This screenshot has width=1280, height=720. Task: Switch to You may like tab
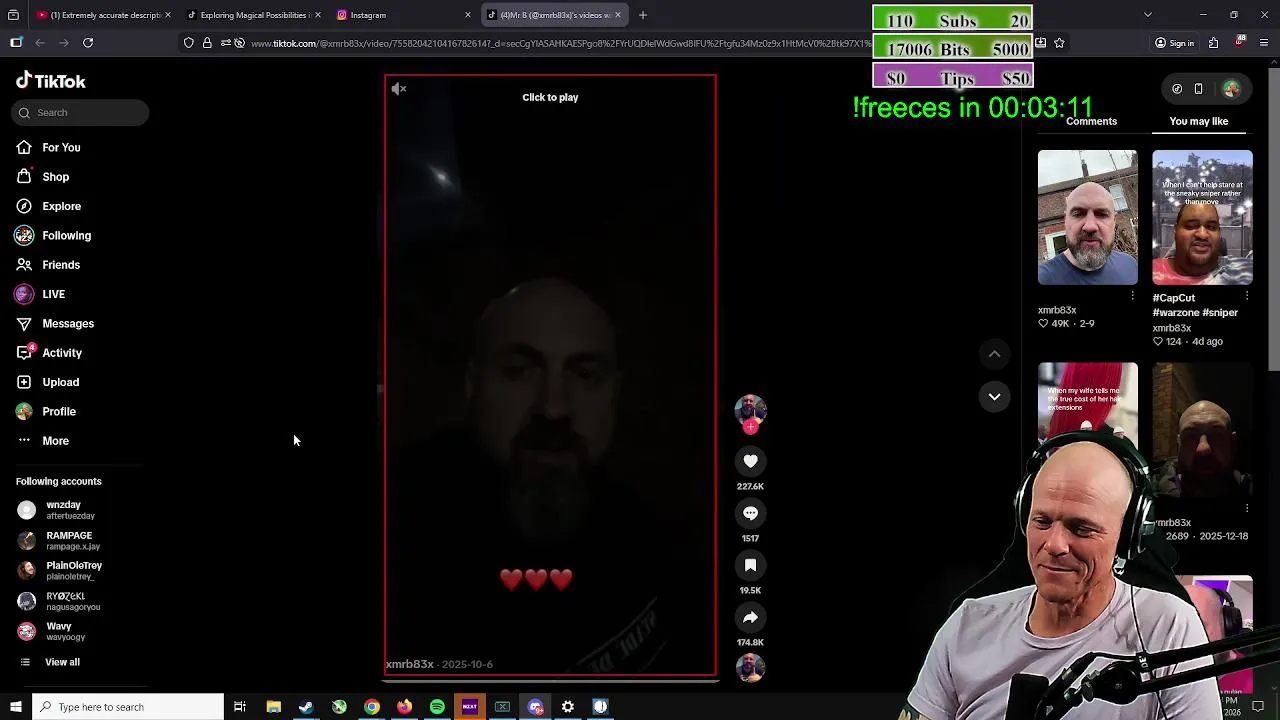[1199, 121]
